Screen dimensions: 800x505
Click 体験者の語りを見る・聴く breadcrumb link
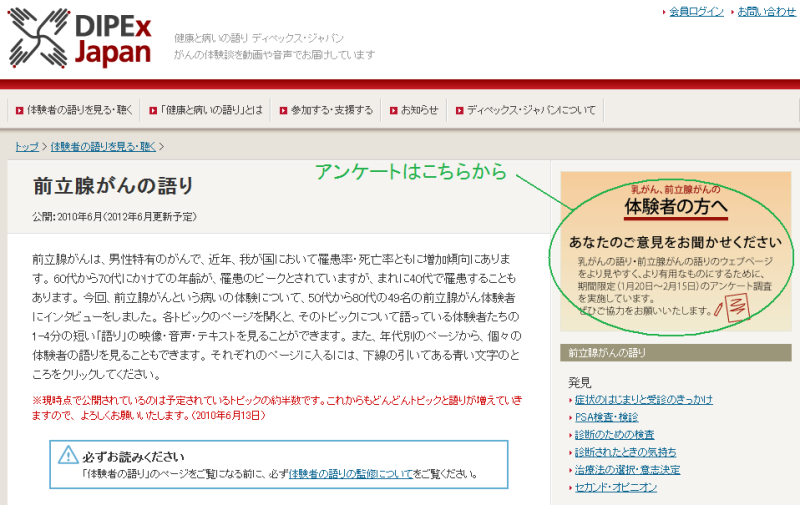click(103, 147)
